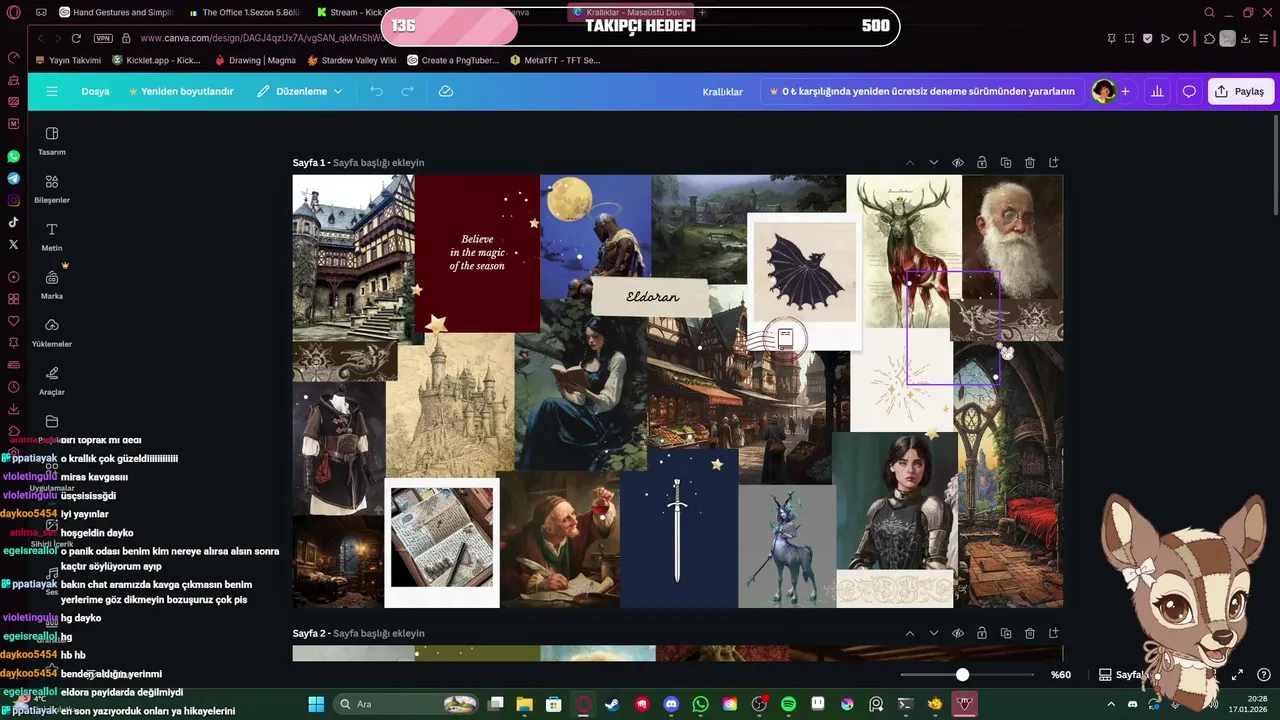The height and width of the screenshot is (720, 1280).
Task: Open Spotify from Windows taskbar
Action: (x=788, y=704)
